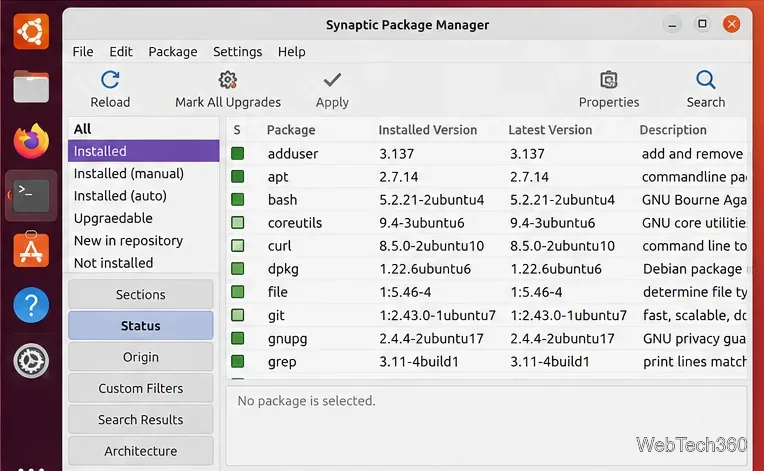The image size is (764, 471).
Task: Select the Installed status filter
Action: pyautogui.click(x=144, y=151)
